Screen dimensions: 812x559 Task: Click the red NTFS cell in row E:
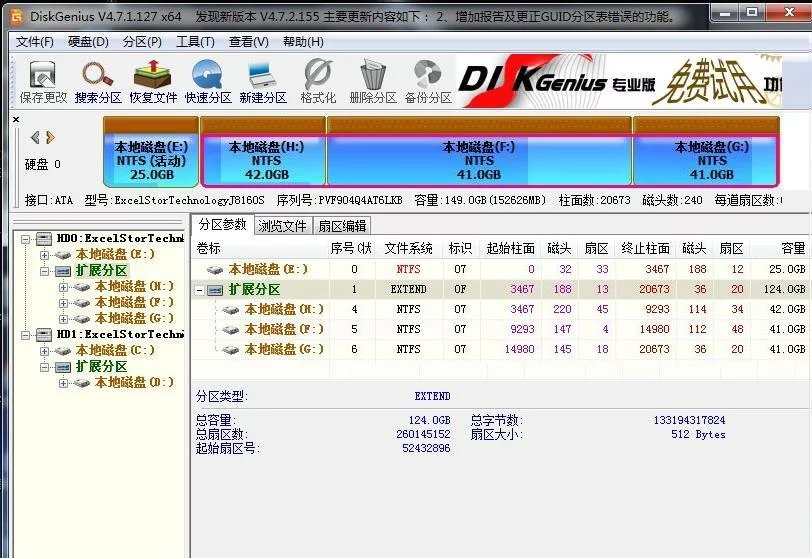pos(409,269)
